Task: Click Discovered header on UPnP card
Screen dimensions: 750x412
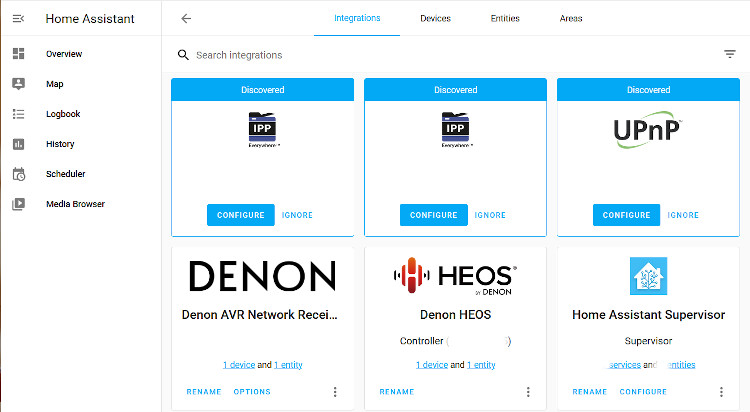Action: (648, 90)
